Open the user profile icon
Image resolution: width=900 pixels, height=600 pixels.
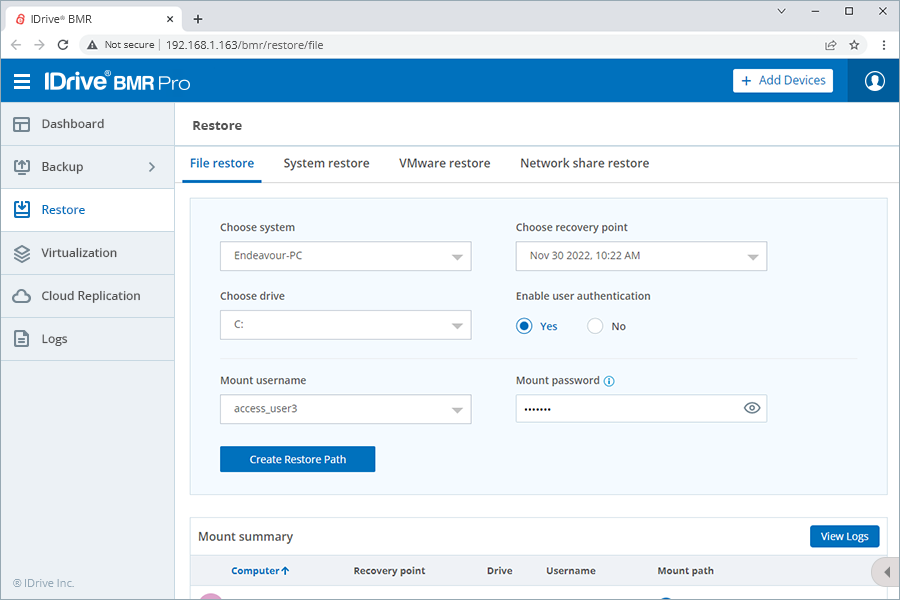873,80
